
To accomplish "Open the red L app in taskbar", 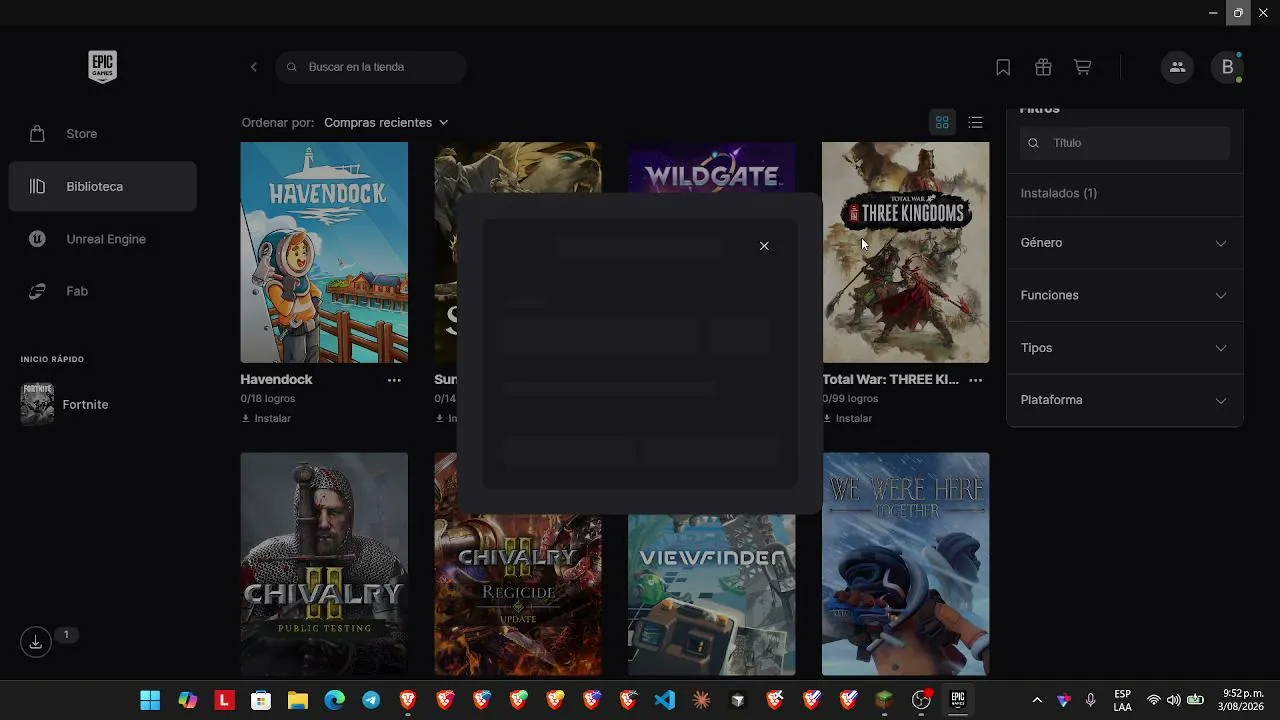I will pos(224,700).
